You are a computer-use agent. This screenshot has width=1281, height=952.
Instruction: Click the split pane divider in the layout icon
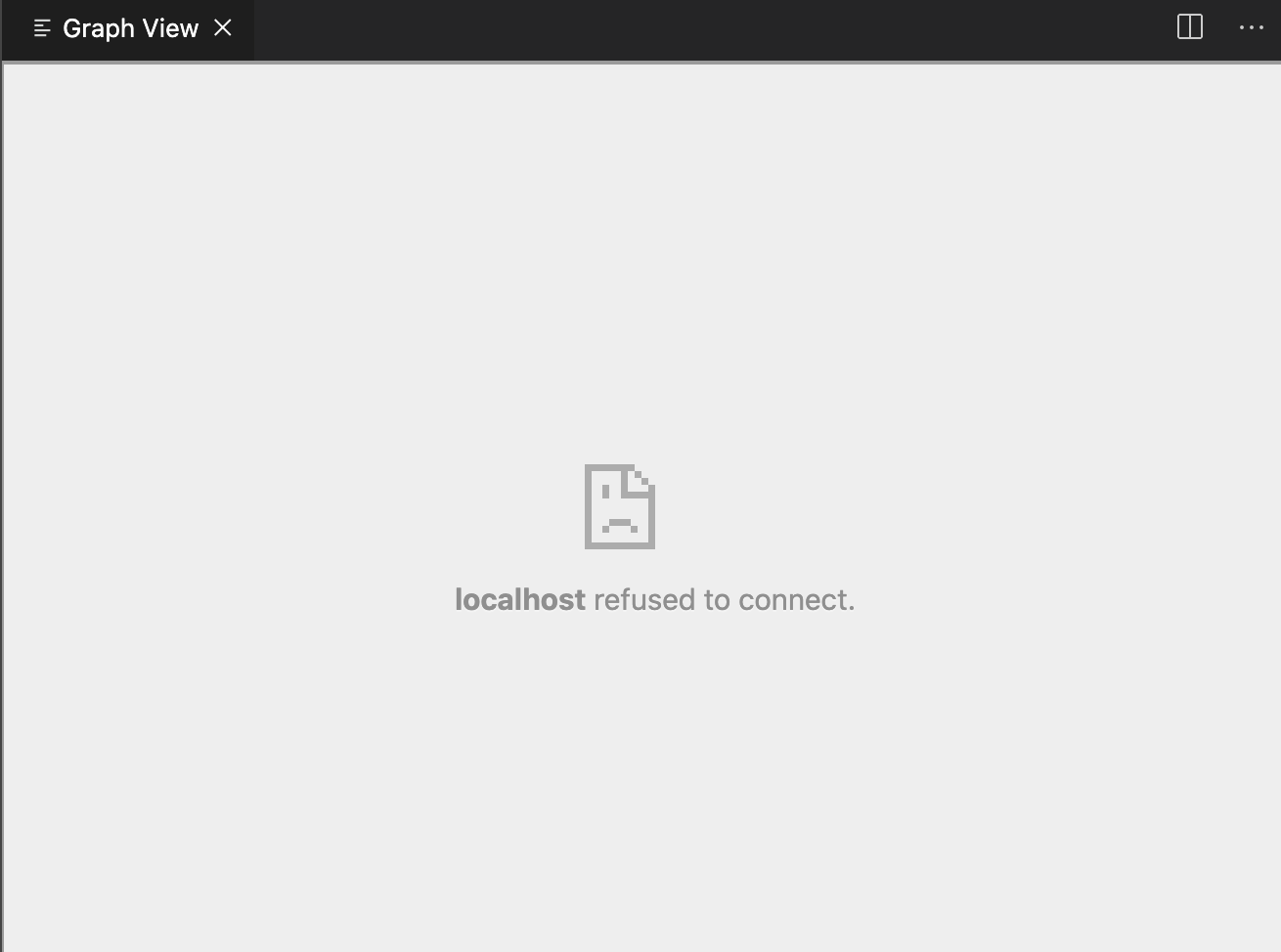(1190, 27)
